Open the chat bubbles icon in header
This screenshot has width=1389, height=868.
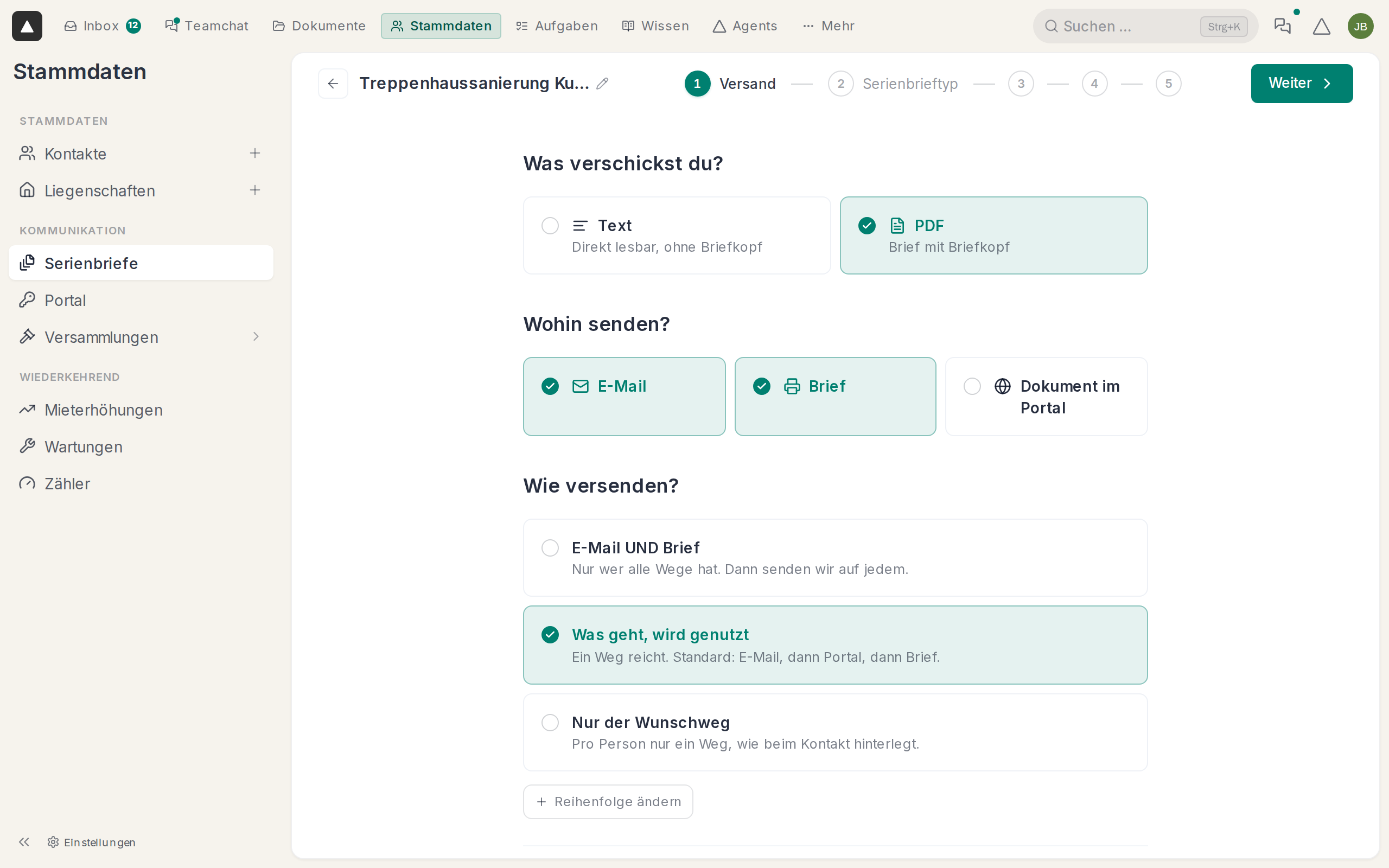pyautogui.click(x=1282, y=26)
